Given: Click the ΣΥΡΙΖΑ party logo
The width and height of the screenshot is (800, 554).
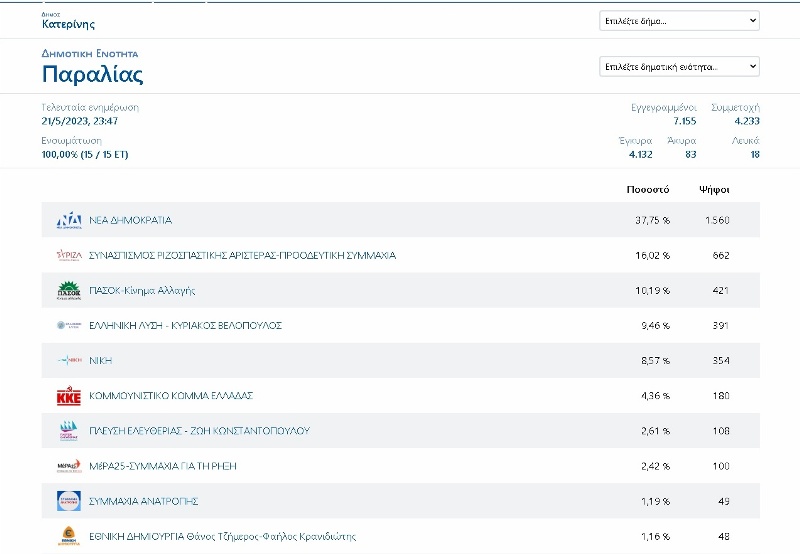Looking at the screenshot, I should [69, 255].
